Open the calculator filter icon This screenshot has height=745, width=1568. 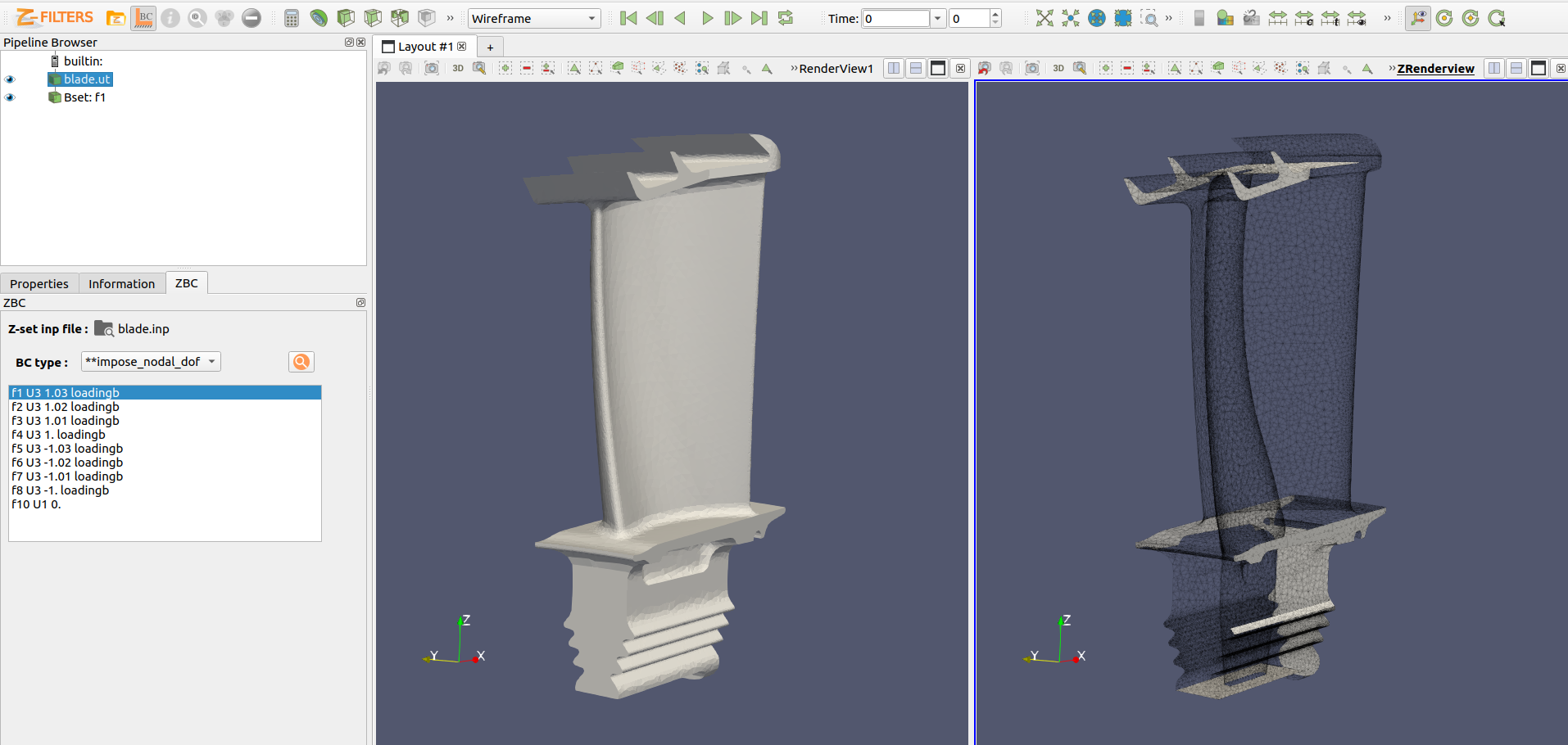(x=292, y=18)
